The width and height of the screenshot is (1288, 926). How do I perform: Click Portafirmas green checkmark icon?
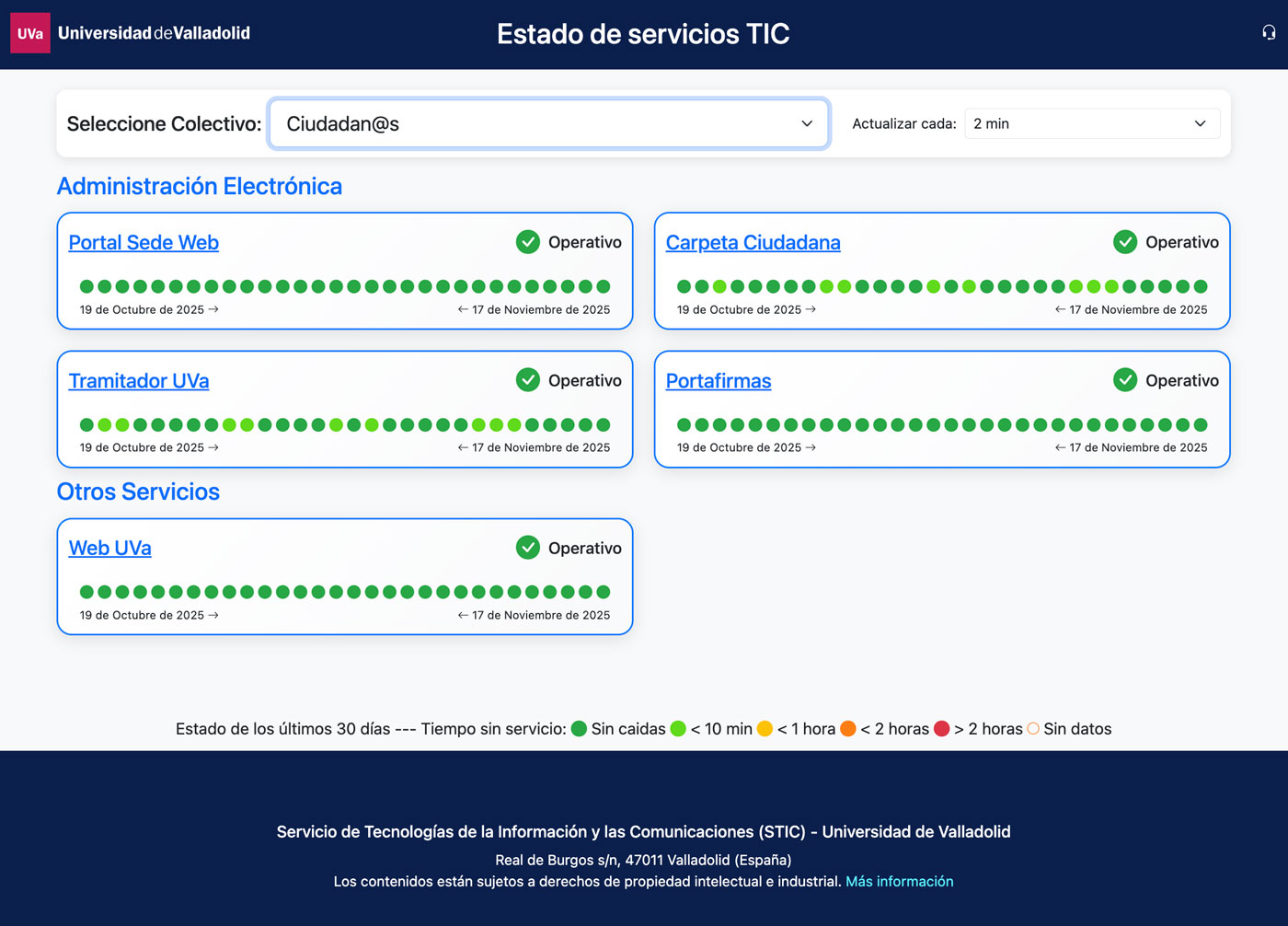1125,380
